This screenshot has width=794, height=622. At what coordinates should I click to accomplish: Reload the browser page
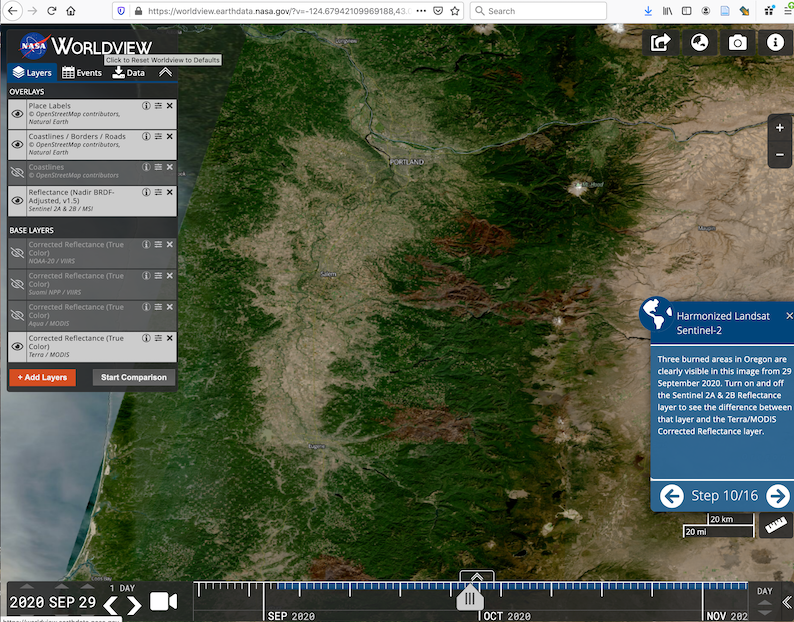tap(52, 11)
